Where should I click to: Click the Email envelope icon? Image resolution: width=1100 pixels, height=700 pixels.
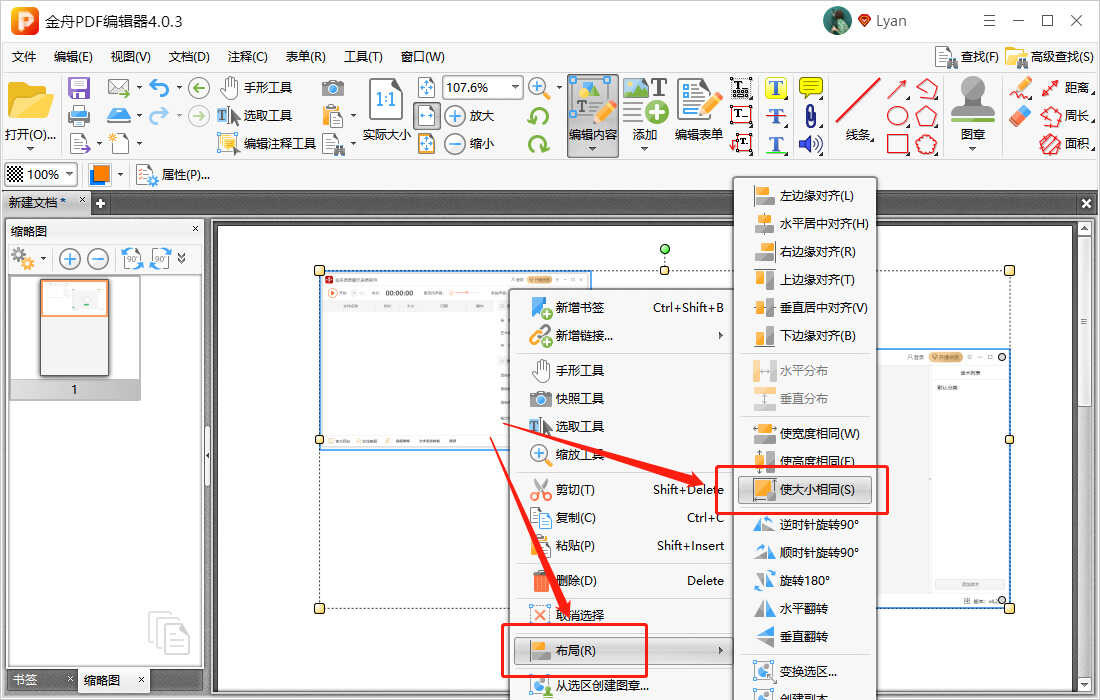(119, 88)
